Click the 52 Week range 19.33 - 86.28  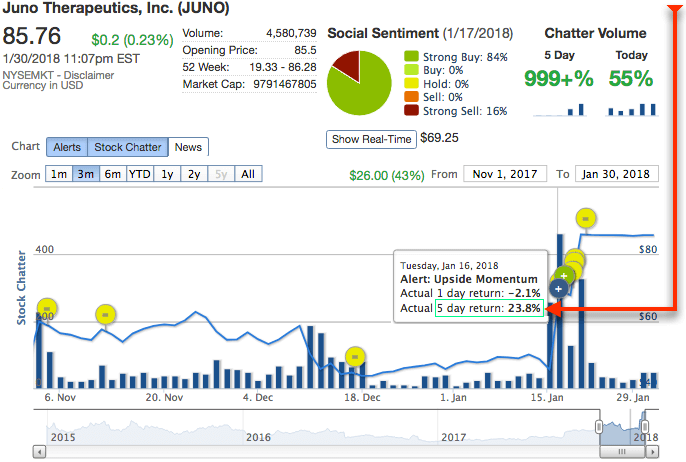pyautogui.click(x=283, y=67)
